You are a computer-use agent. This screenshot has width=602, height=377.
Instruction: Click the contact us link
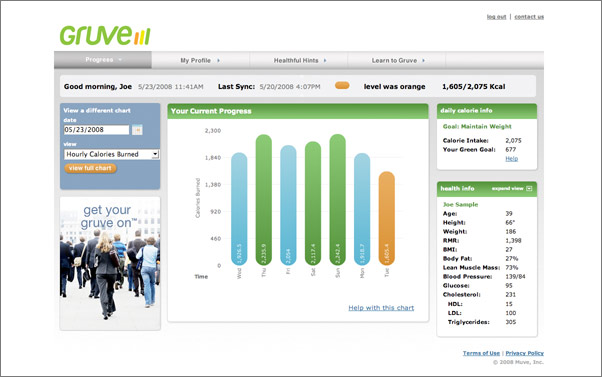click(x=529, y=17)
